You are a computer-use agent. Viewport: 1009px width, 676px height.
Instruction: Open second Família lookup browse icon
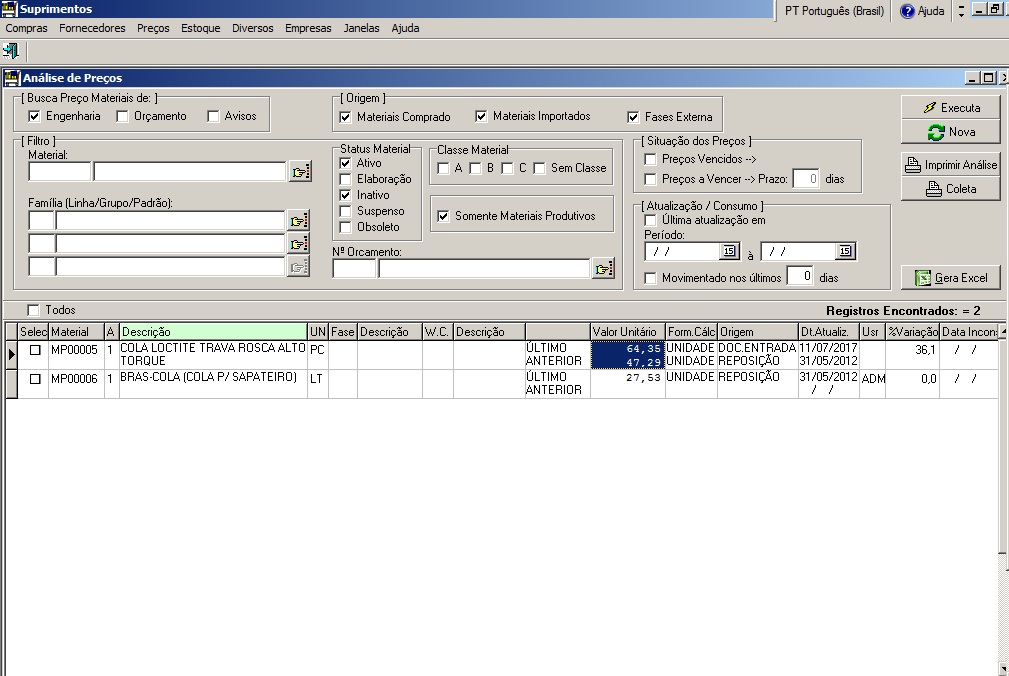click(298, 244)
